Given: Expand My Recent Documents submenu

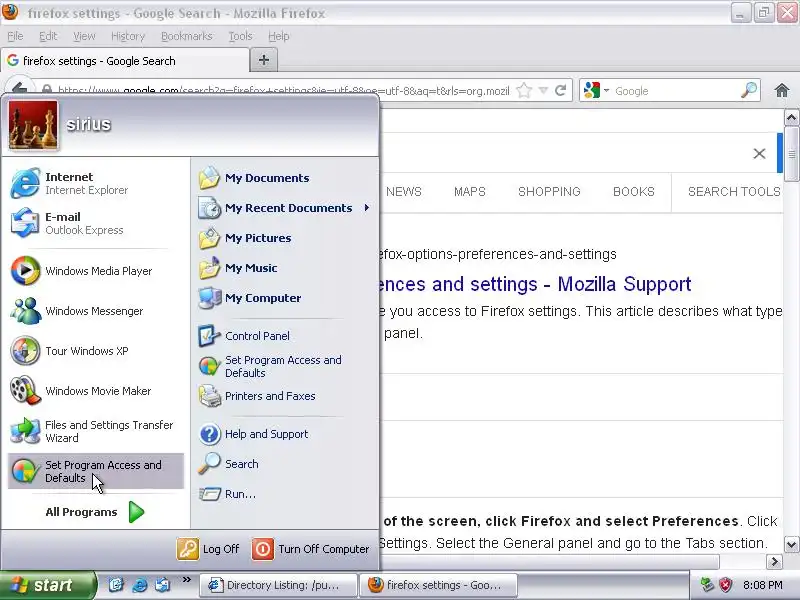Looking at the screenshot, I should tap(286, 208).
